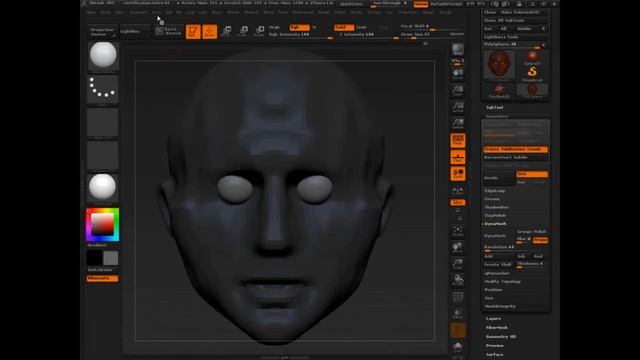Open the empty texture slot
The height and width of the screenshot is (360, 640).
coord(103,155)
